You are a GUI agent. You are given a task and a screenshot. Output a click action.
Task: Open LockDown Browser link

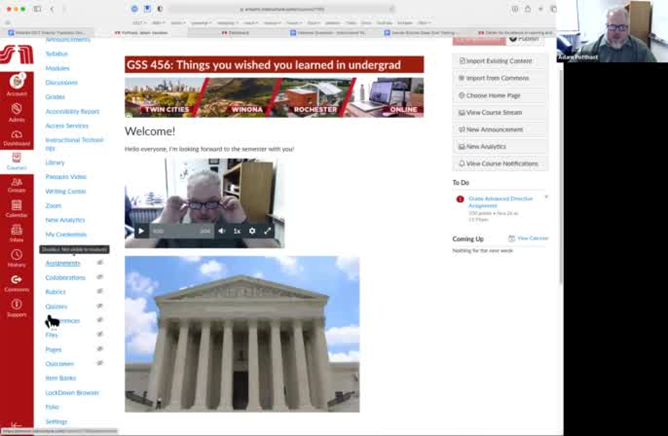pos(72,393)
